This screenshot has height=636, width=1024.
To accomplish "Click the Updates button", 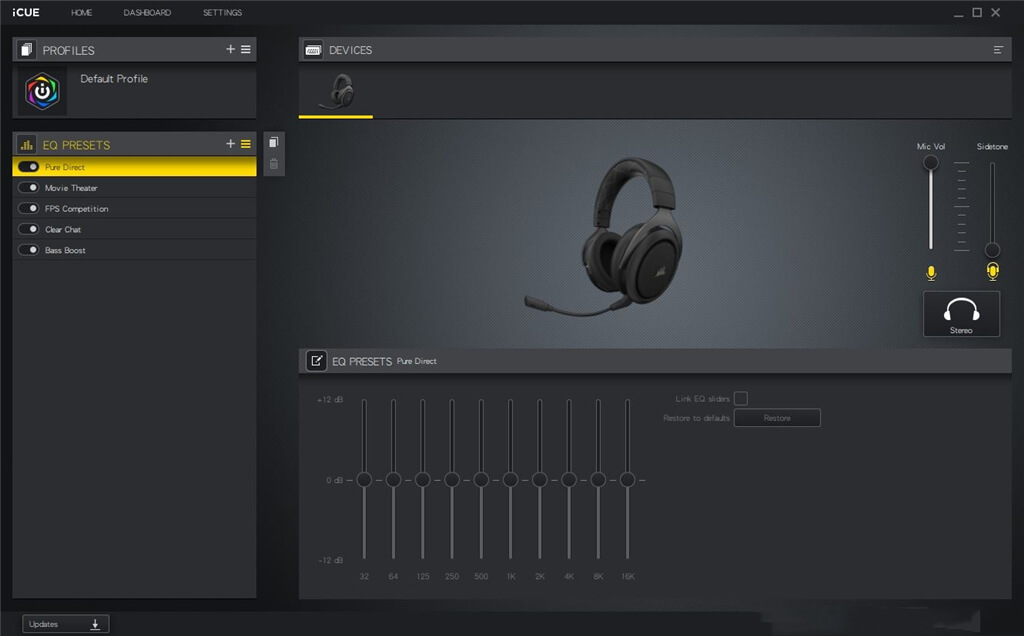I will tap(66, 624).
